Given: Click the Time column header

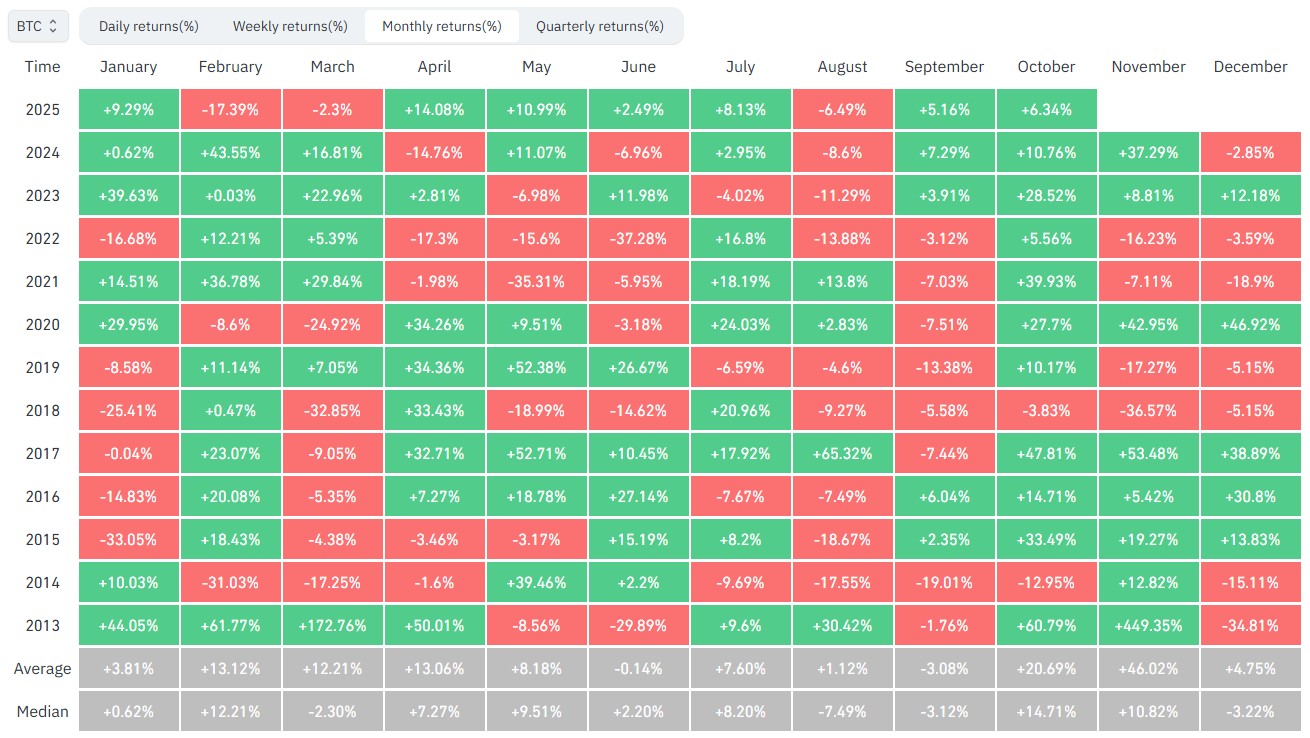Looking at the screenshot, I should [42, 67].
